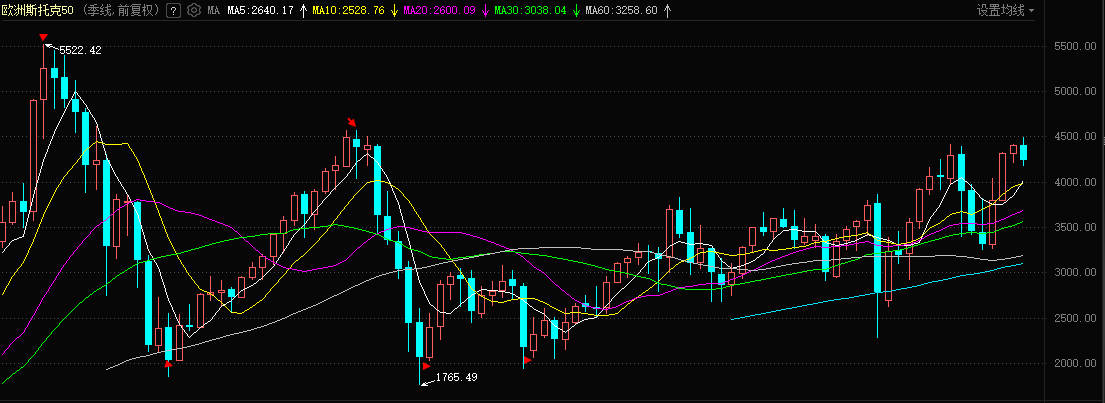Screen dimensions: 1105x403
Task: Click the up arrow next to MA5 value
Action: 303,10
